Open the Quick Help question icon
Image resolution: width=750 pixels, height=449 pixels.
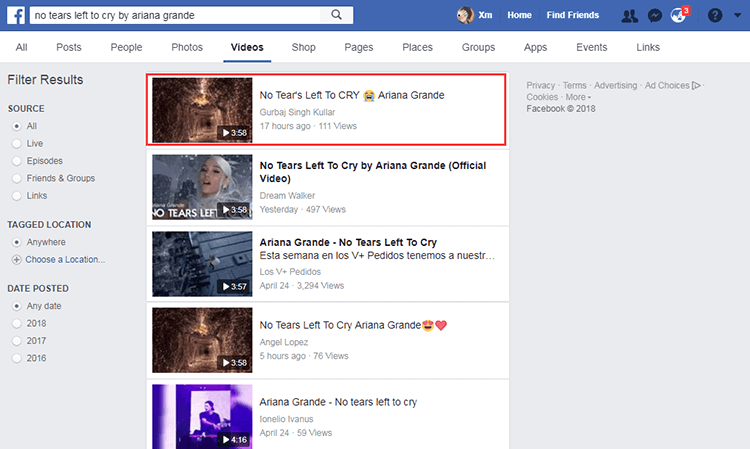(715, 15)
